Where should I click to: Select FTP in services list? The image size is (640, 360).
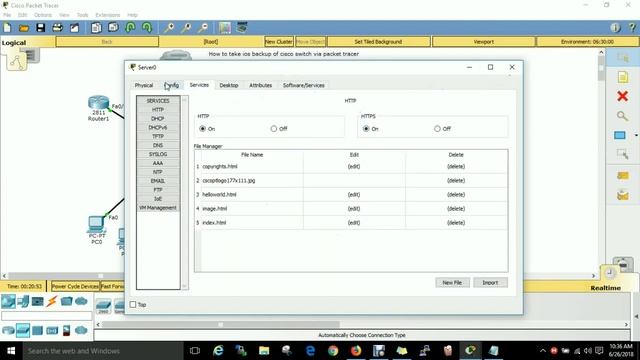point(158,190)
